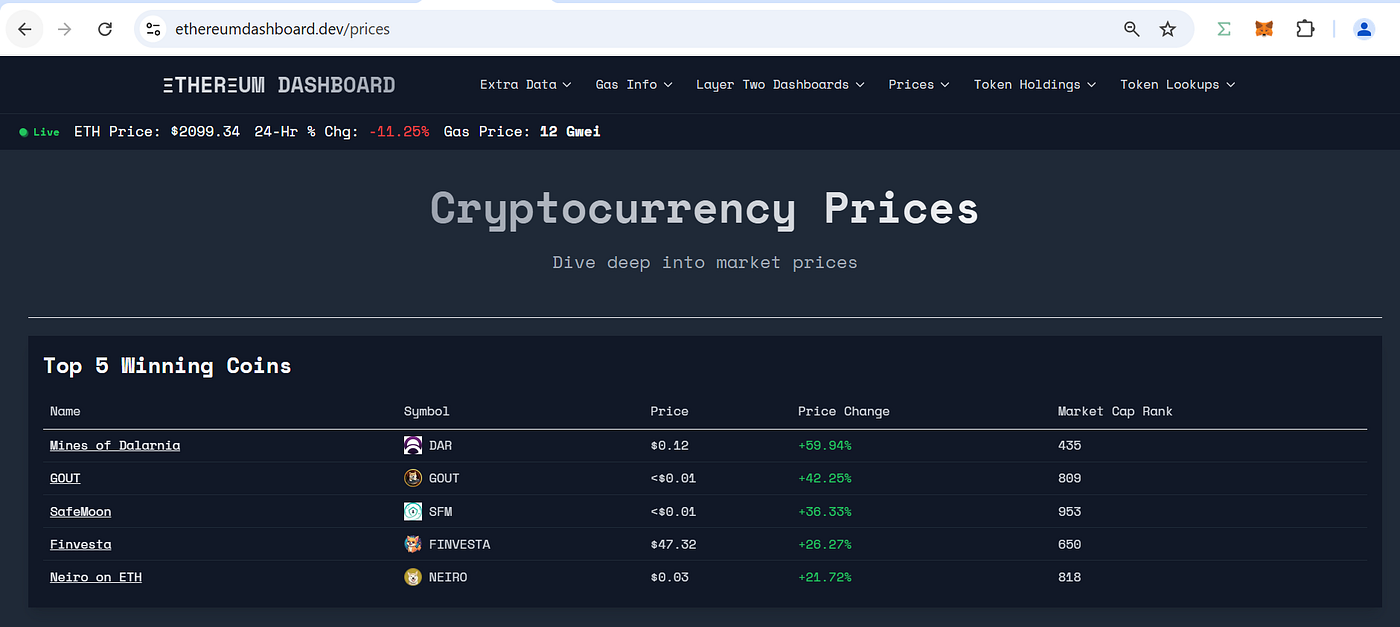Click market cap rank 818

coord(1069,577)
